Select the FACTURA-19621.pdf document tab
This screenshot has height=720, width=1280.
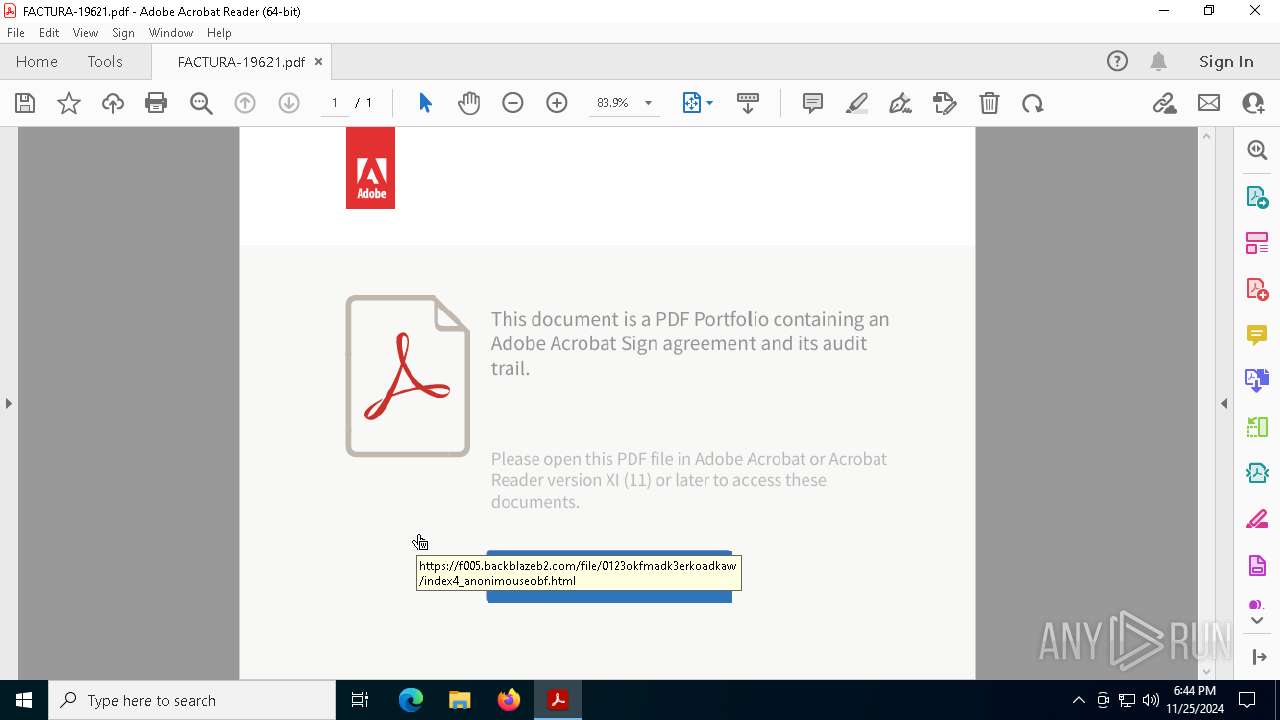click(241, 61)
